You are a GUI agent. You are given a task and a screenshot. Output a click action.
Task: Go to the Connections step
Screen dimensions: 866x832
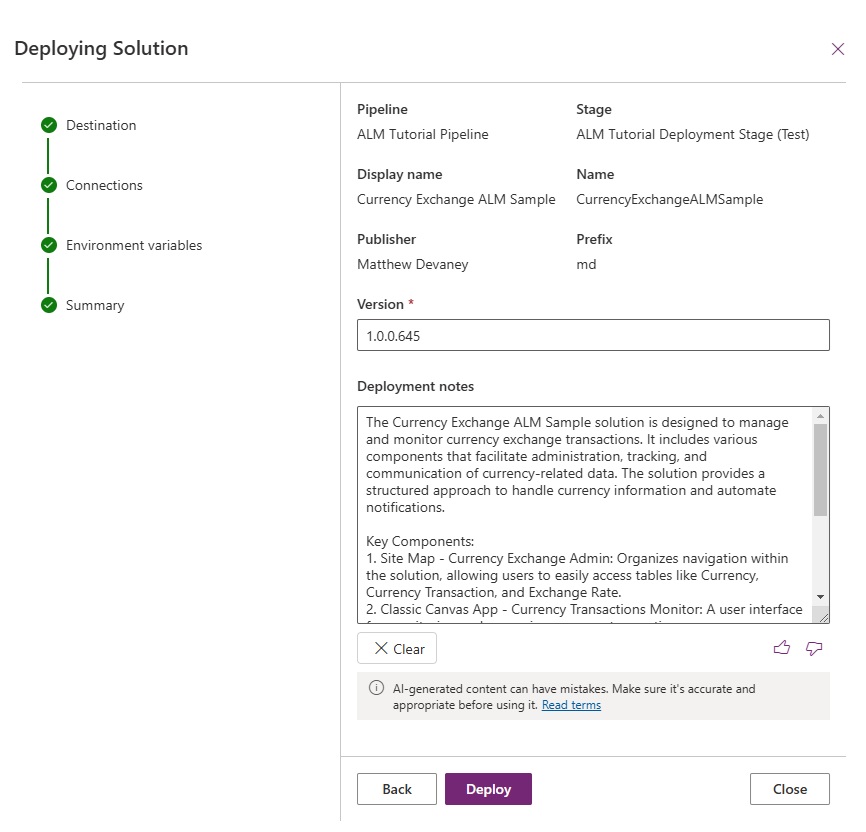click(104, 185)
